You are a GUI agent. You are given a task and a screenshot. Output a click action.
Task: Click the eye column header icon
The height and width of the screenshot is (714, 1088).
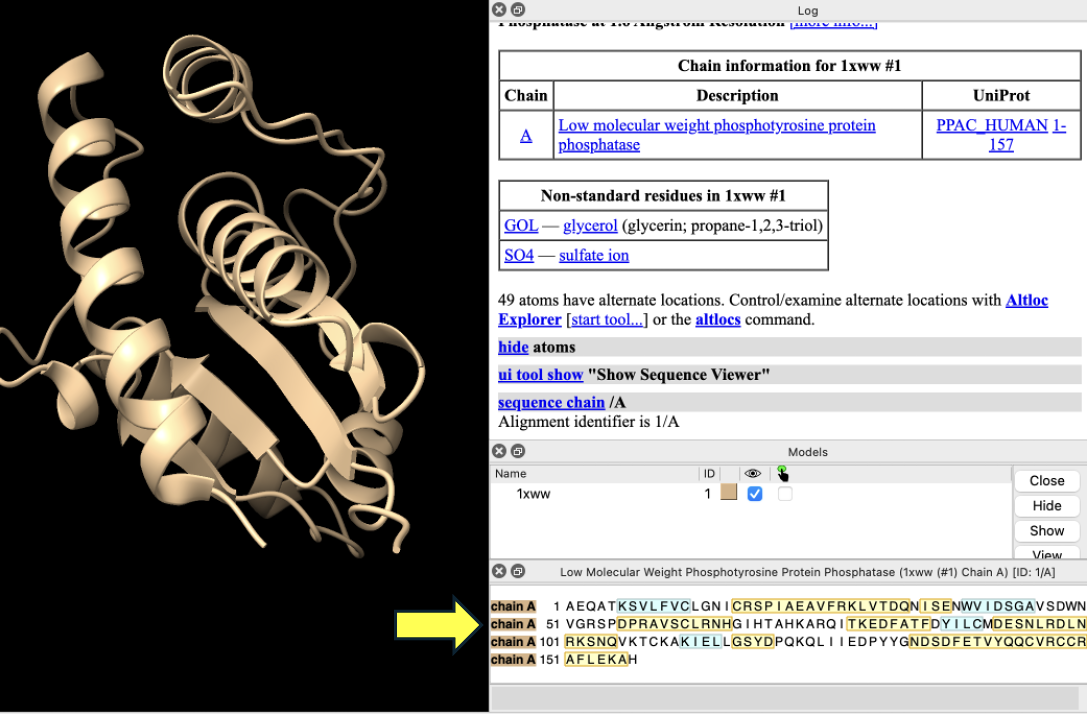pyautogui.click(x=754, y=474)
